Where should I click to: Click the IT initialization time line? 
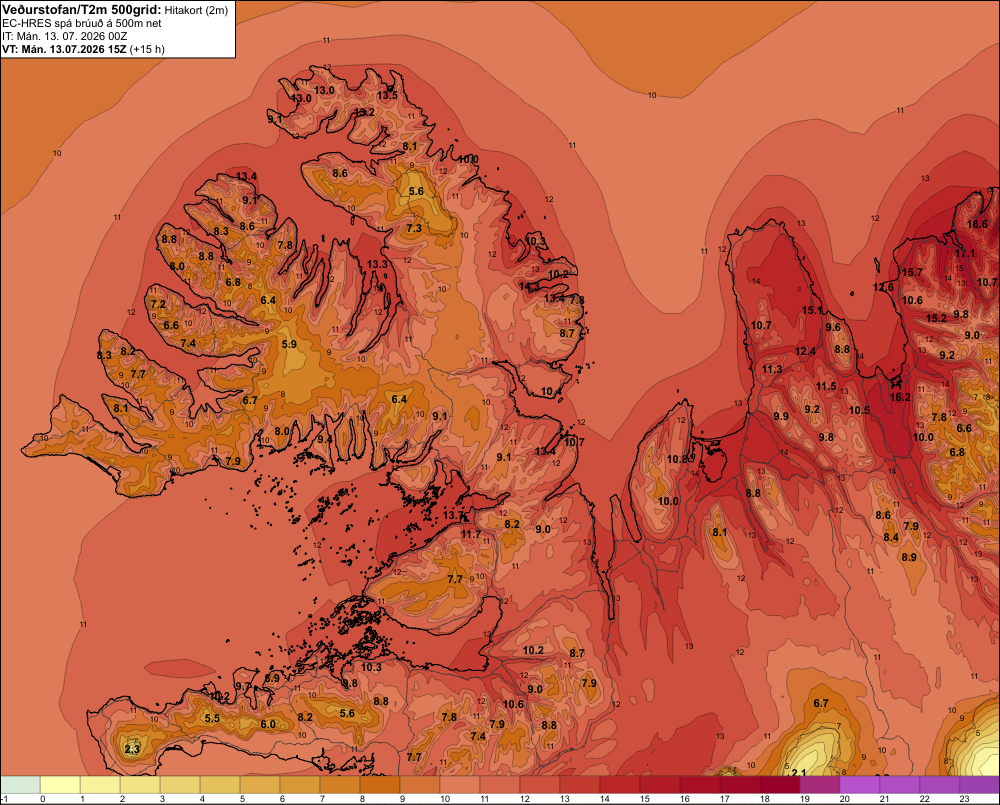(64, 36)
